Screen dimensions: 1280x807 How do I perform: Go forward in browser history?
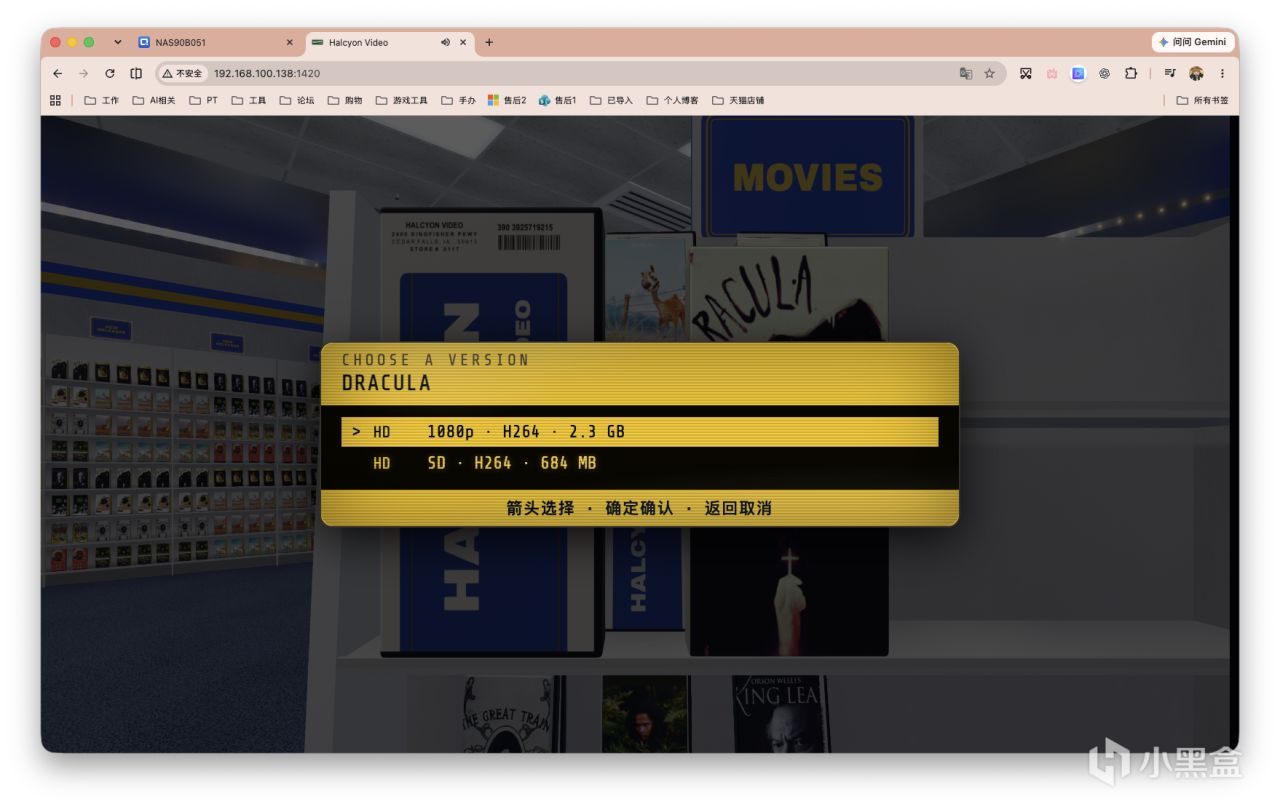[x=83, y=73]
